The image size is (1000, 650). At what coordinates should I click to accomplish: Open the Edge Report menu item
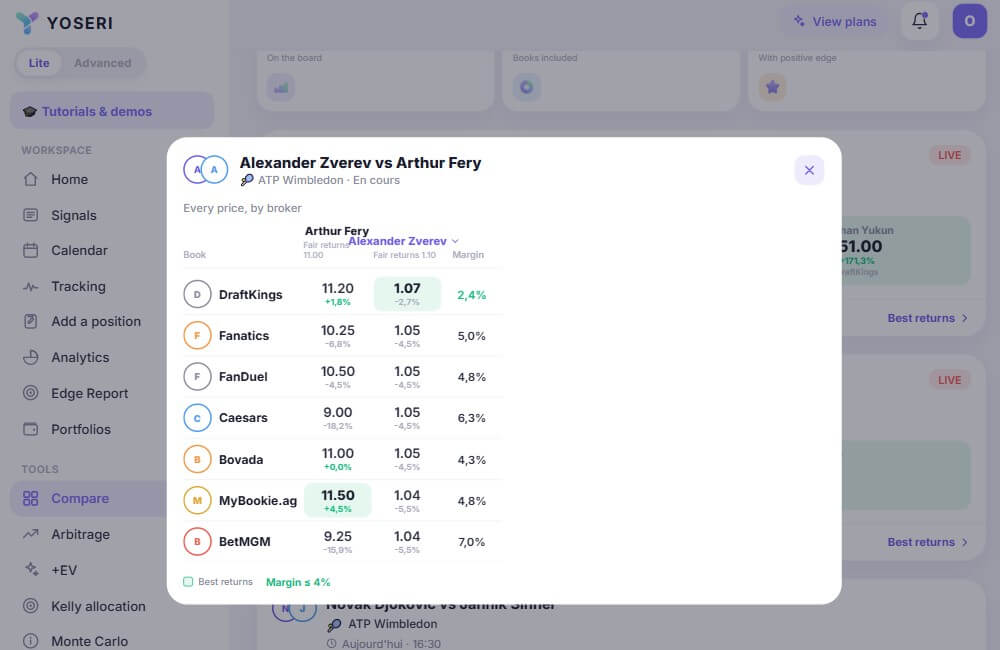pyautogui.click(x=88, y=393)
